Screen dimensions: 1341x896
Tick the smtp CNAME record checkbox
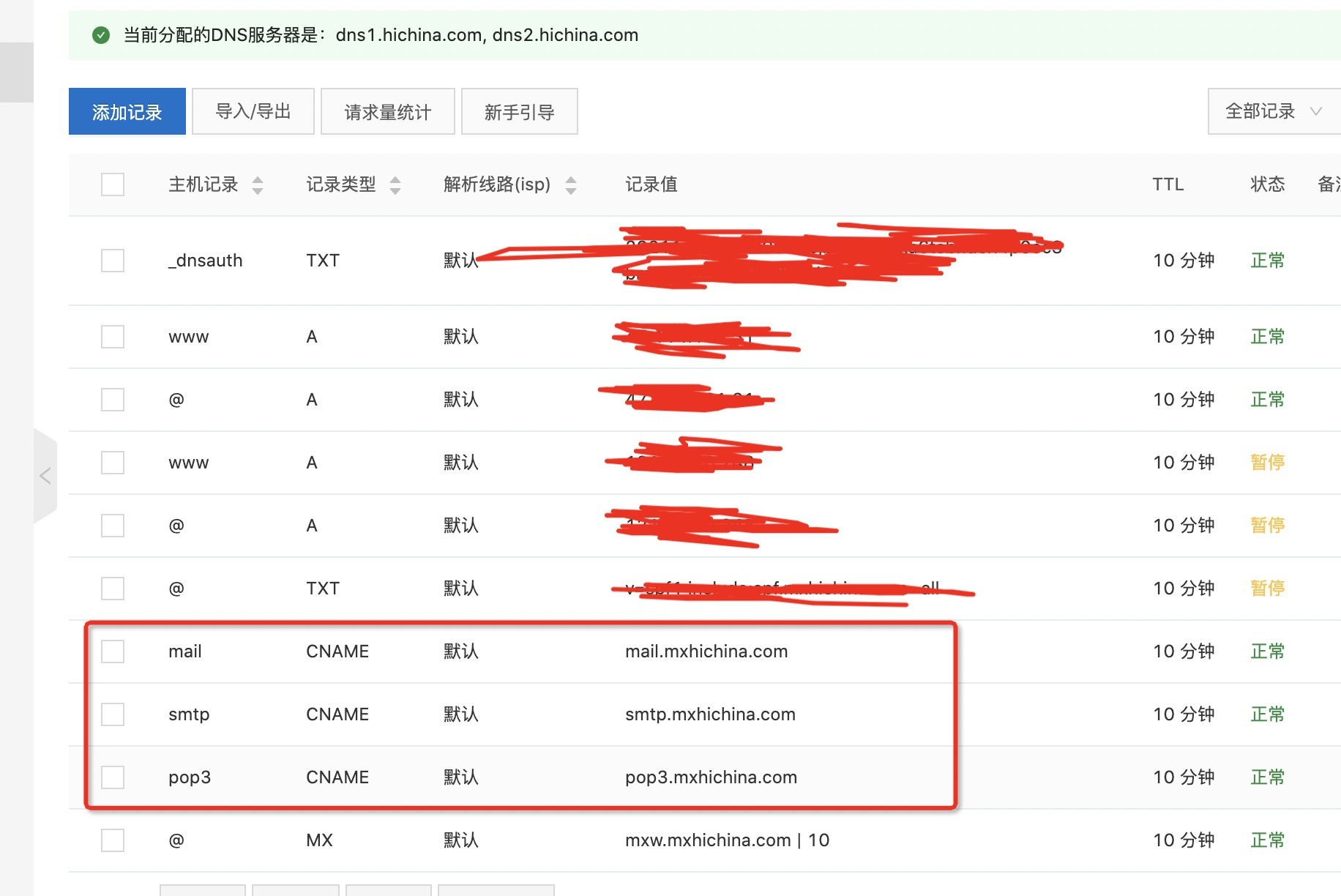click(113, 714)
